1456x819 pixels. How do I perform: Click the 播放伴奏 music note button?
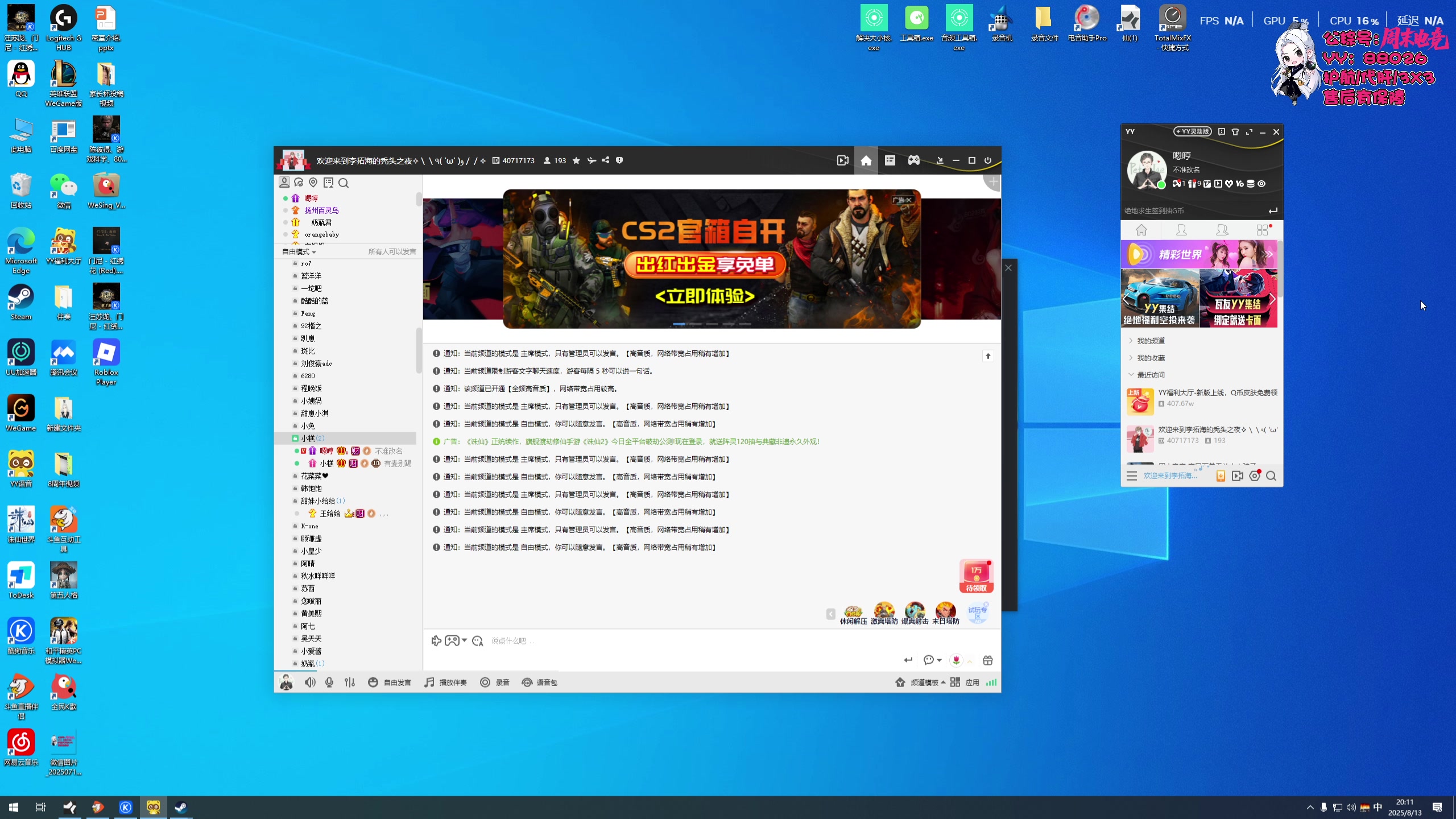point(445,682)
